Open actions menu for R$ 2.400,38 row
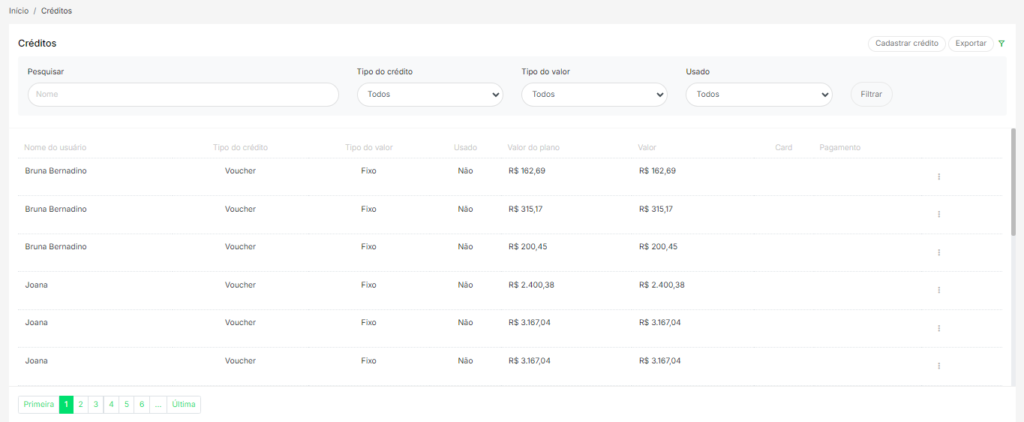Viewport: 1024px width, 422px height. 939,290
